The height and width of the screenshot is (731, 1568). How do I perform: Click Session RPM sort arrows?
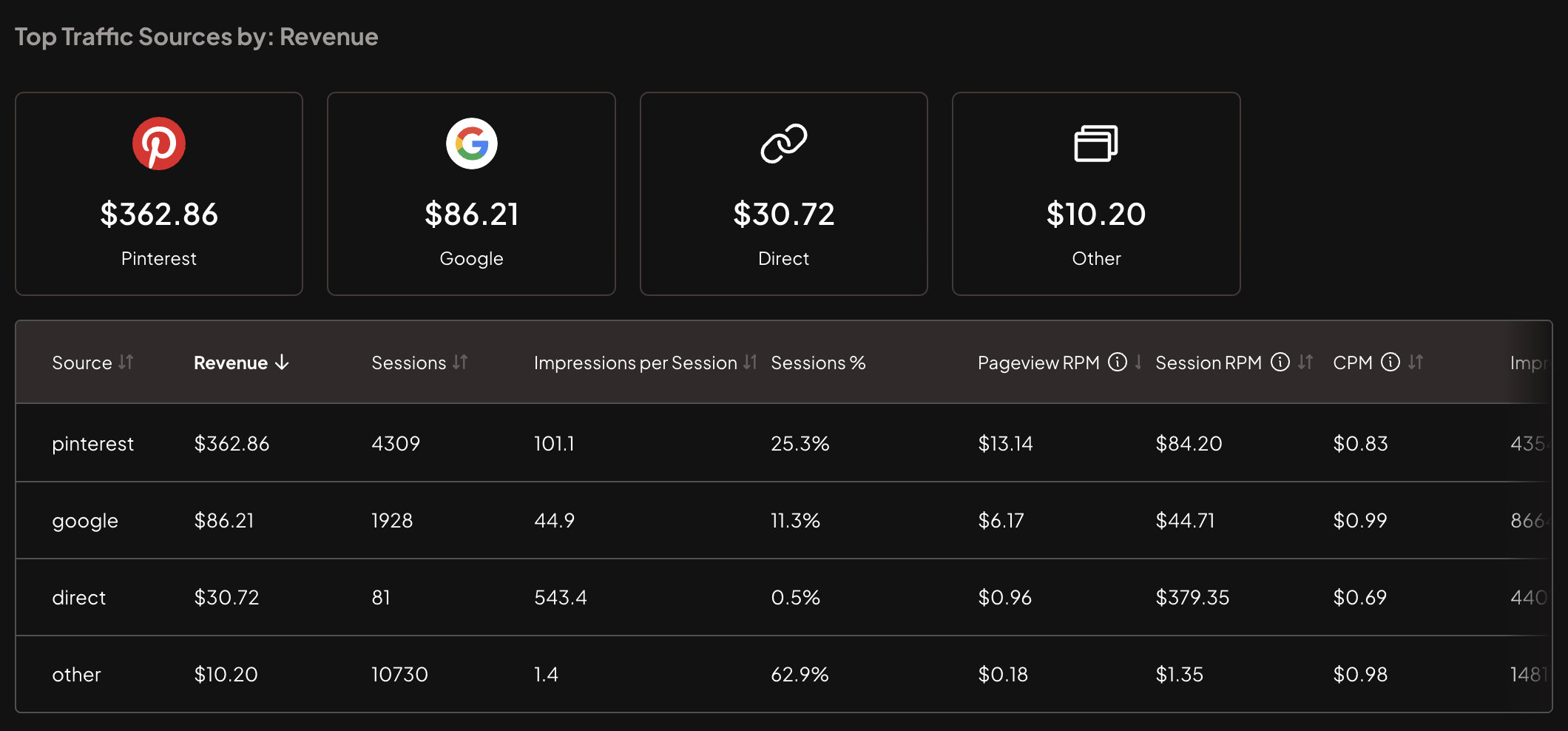[1305, 362]
